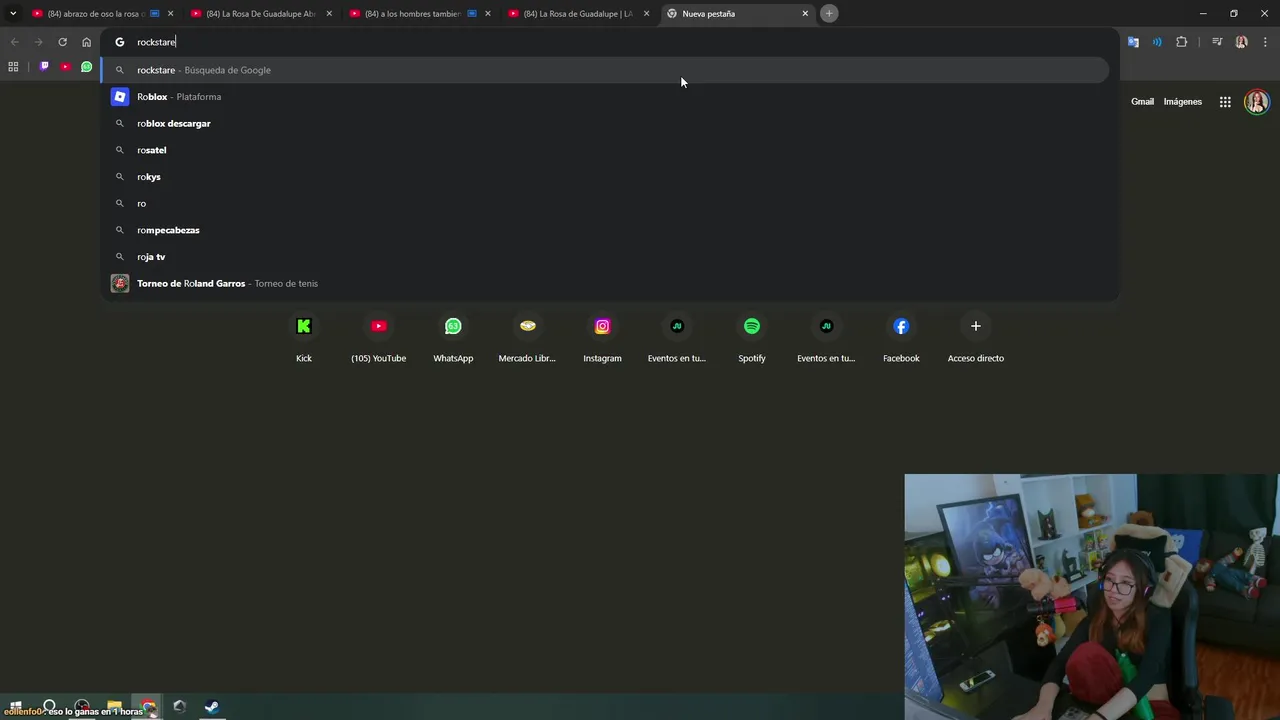Click the address bar with 'rockstare' text
Screen dimensions: 1280x720
coord(610,42)
